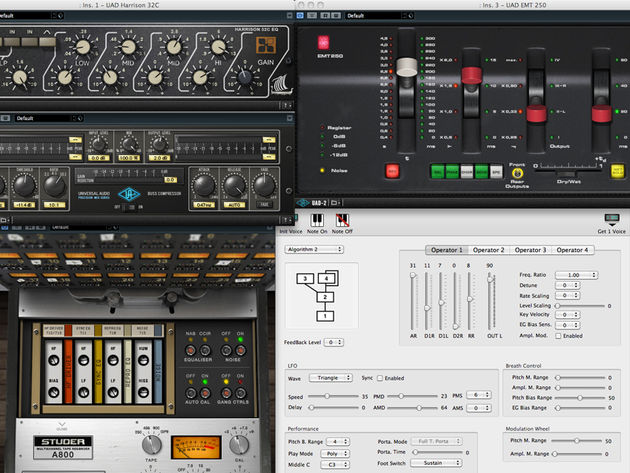Toggle the Equaliser CCIR button on Studer
Image resolution: width=630 pixels, height=473 pixels.
(205, 350)
